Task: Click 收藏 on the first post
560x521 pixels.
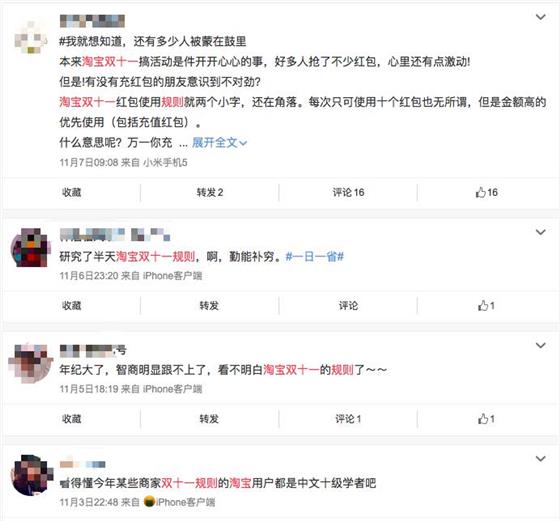Action: (x=72, y=192)
